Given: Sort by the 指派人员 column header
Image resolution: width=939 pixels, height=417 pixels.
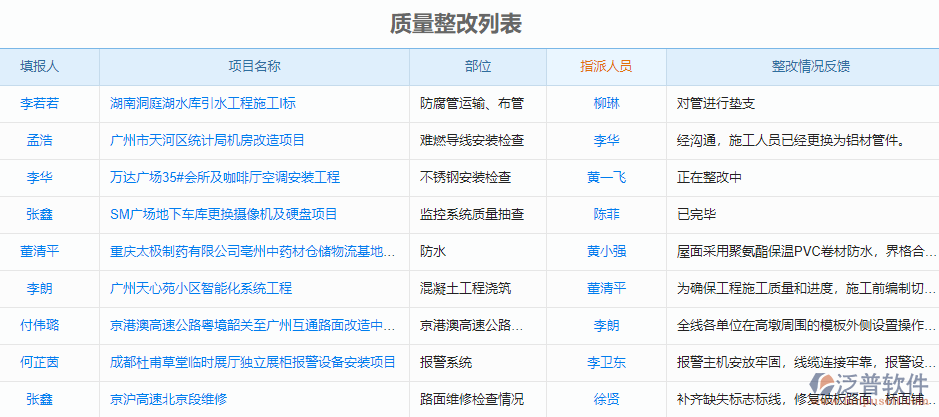Looking at the screenshot, I should point(606,66).
